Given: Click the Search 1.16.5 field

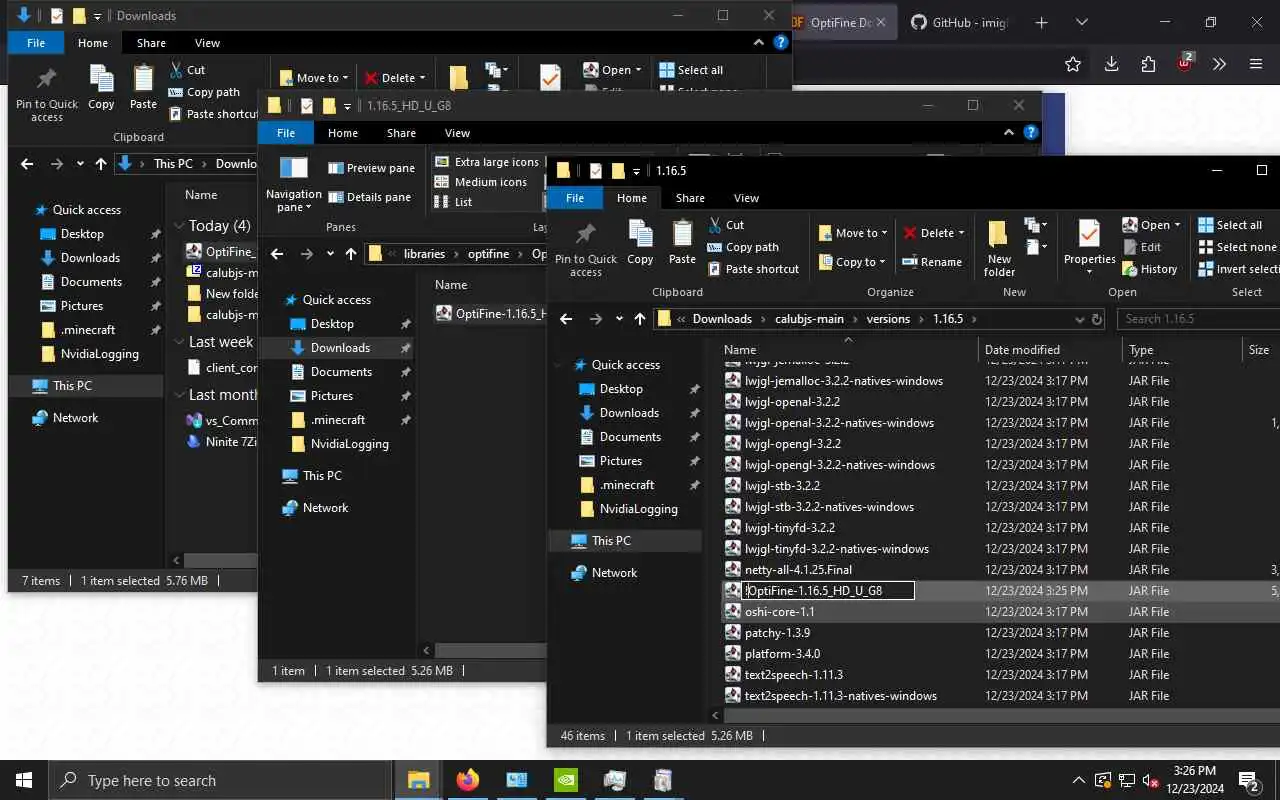Looking at the screenshot, I should [x=1198, y=319].
